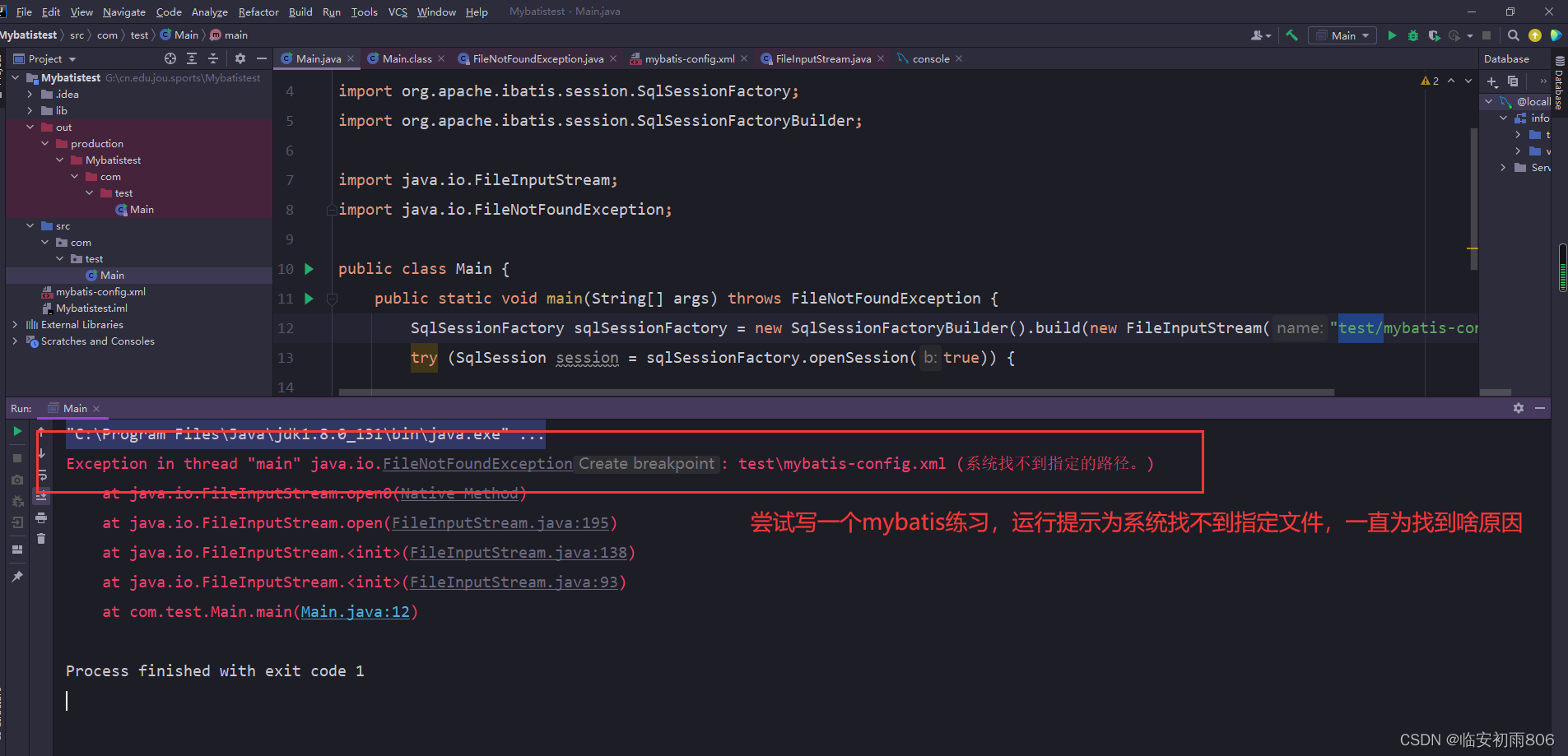Click FileNotFoundException link in console

[477, 464]
